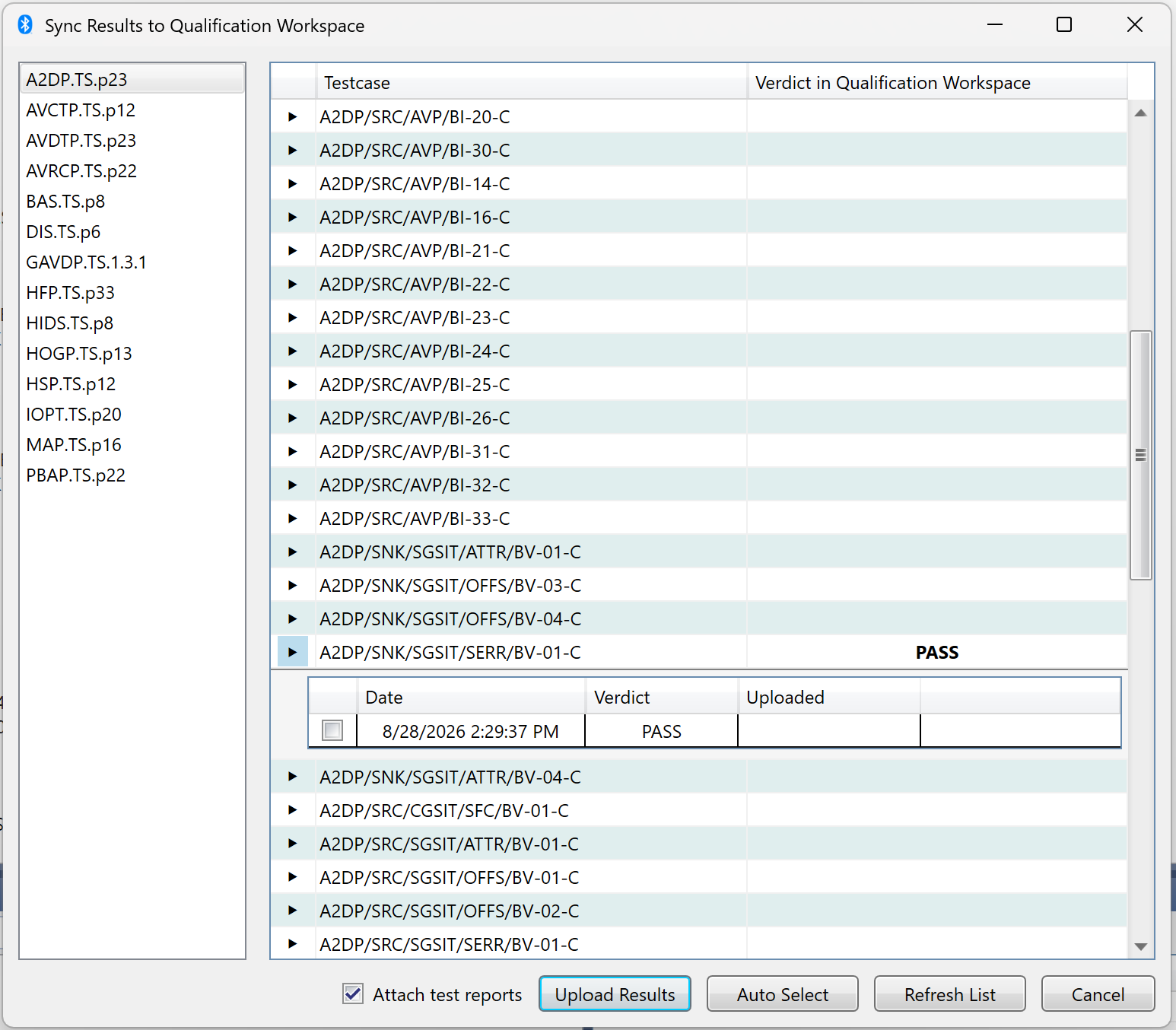The image size is (1176, 1030).
Task: Click the Verdict column header in results subtable
Action: (x=661, y=697)
